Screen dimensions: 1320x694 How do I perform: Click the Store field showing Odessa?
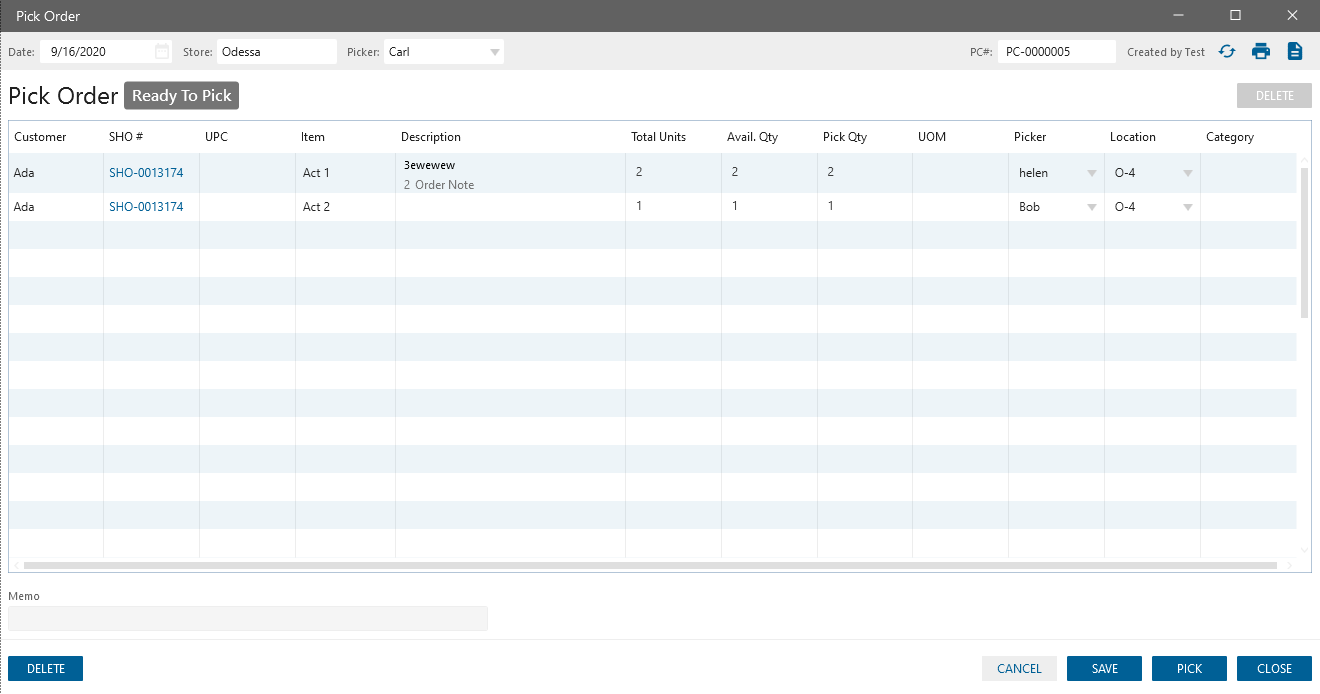pyautogui.click(x=277, y=52)
